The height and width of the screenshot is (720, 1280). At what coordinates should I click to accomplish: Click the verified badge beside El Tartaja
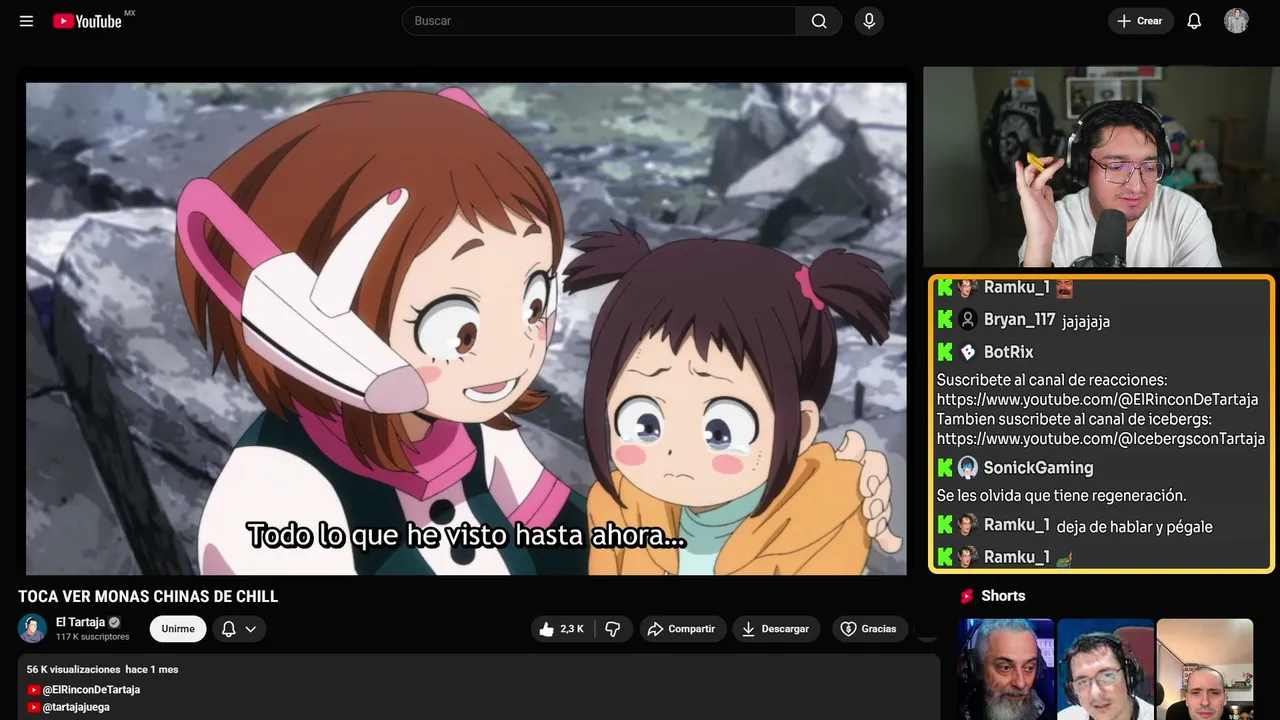[x=114, y=622]
